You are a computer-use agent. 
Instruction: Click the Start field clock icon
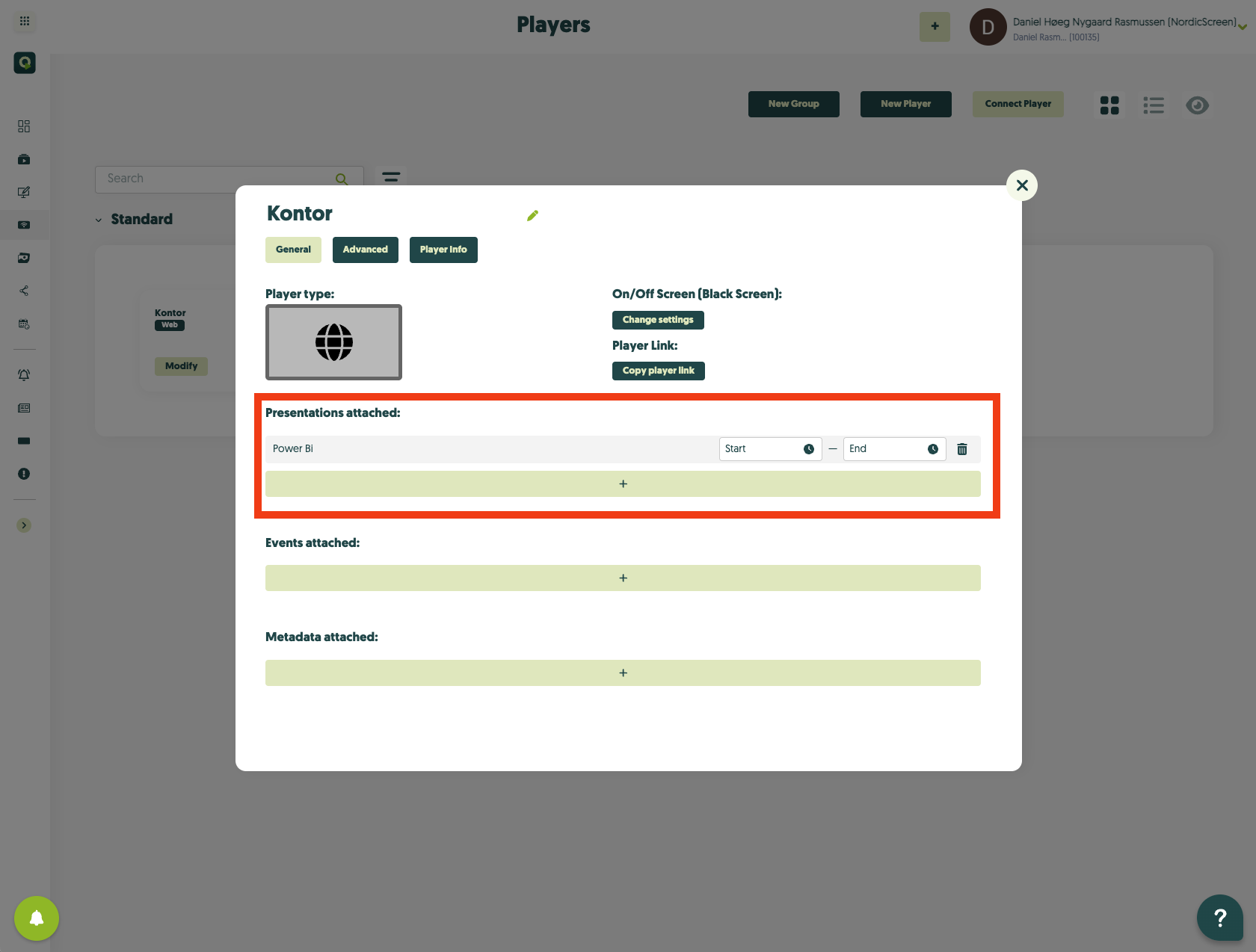tap(809, 449)
